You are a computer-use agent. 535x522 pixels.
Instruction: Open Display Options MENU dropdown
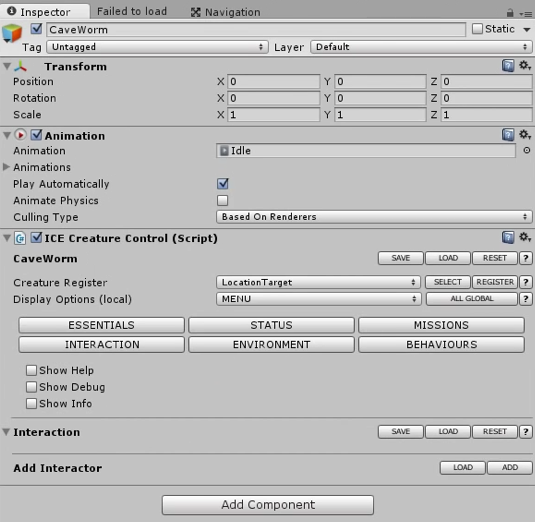[318, 299]
